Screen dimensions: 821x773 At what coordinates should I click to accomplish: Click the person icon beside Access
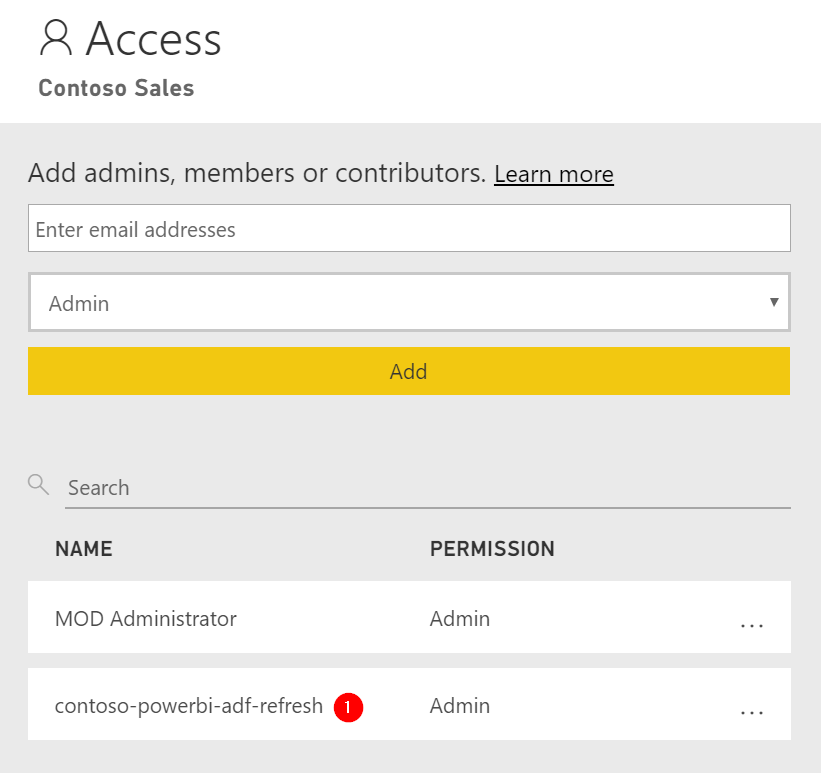pyautogui.click(x=56, y=38)
